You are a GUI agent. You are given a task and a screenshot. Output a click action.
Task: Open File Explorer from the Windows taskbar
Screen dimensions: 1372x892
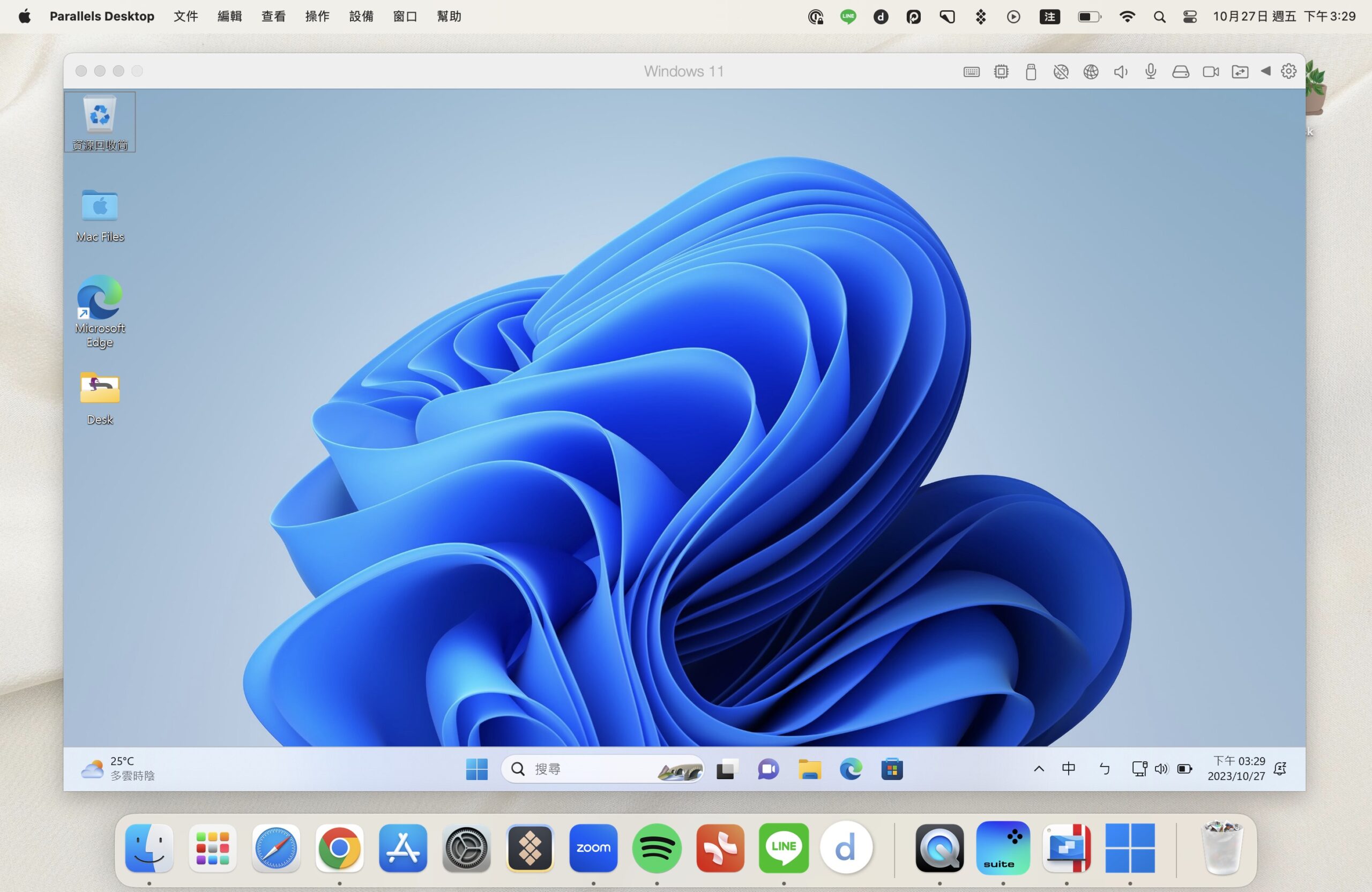click(810, 769)
